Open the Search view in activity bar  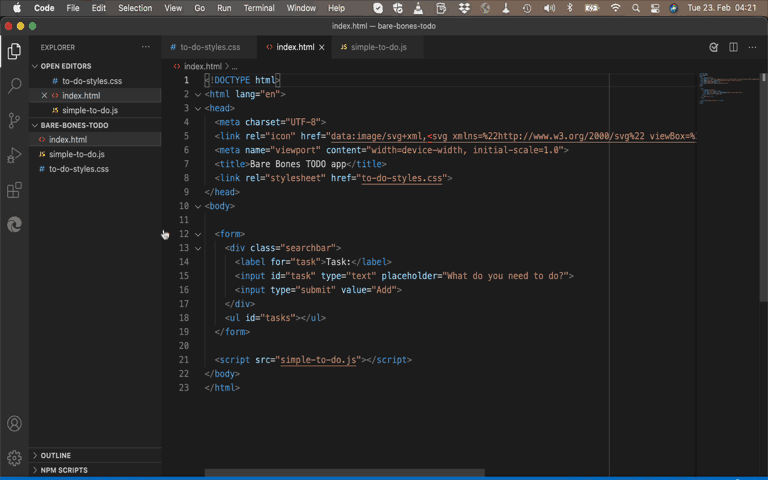pos(14,86)
